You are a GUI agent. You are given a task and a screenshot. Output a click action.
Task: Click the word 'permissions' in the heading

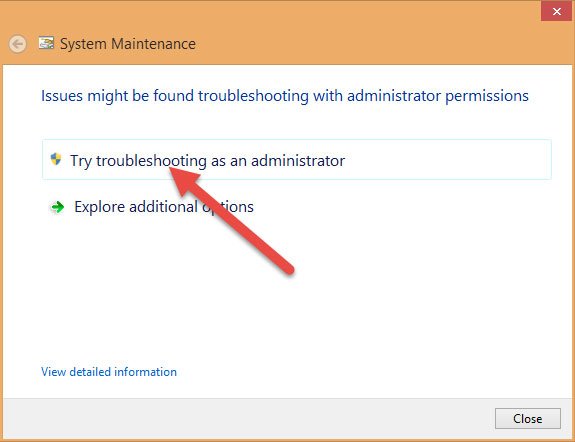[x=487, y=96]
